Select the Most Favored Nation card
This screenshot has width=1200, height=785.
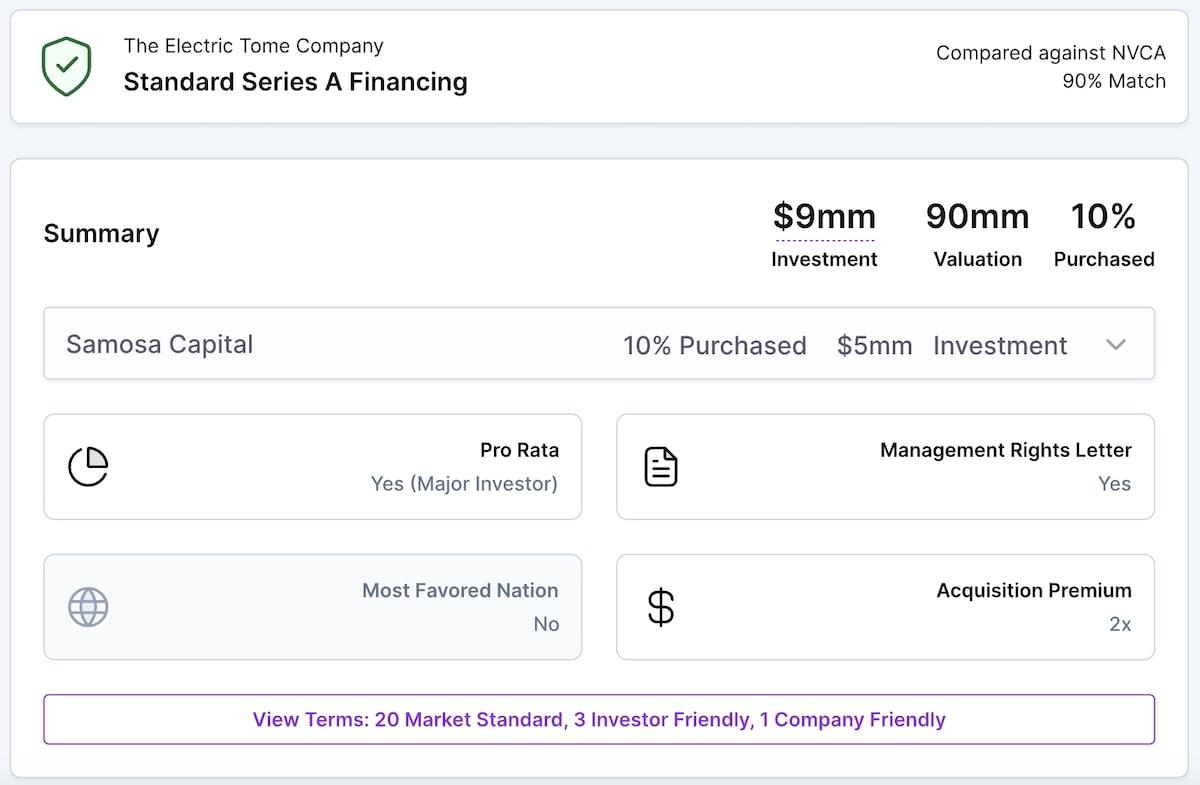(312, 607)
